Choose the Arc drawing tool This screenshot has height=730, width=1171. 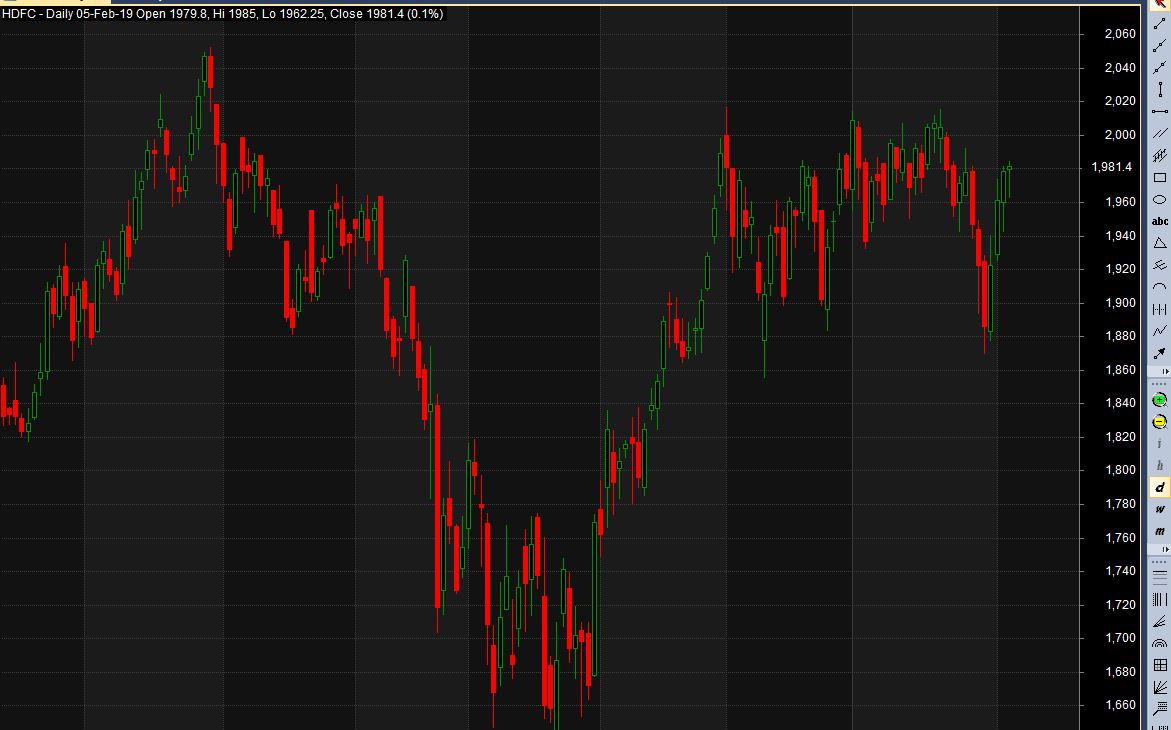pyautogui.click(x=1160, y=287)
